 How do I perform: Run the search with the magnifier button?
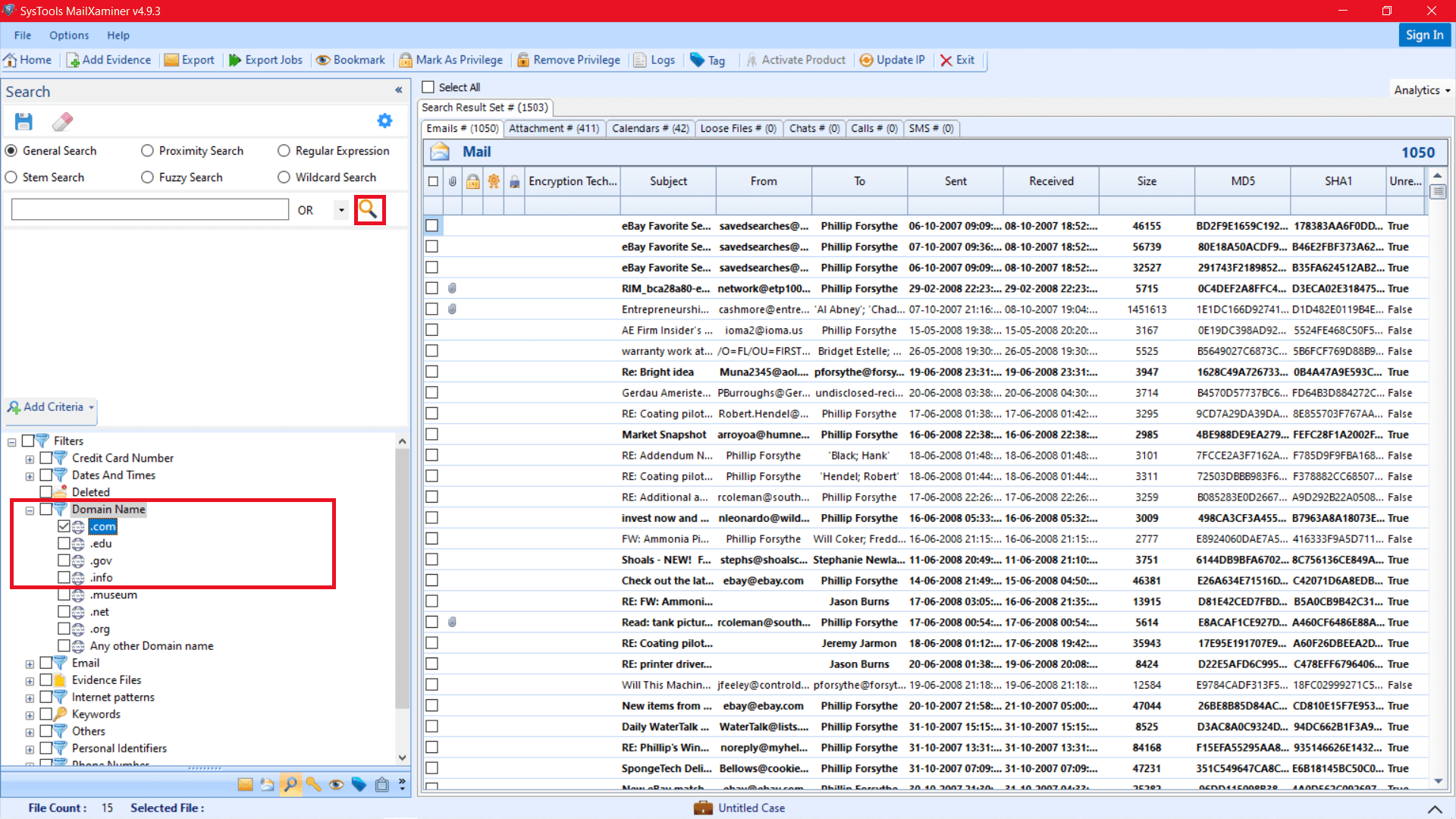(369, 209)
